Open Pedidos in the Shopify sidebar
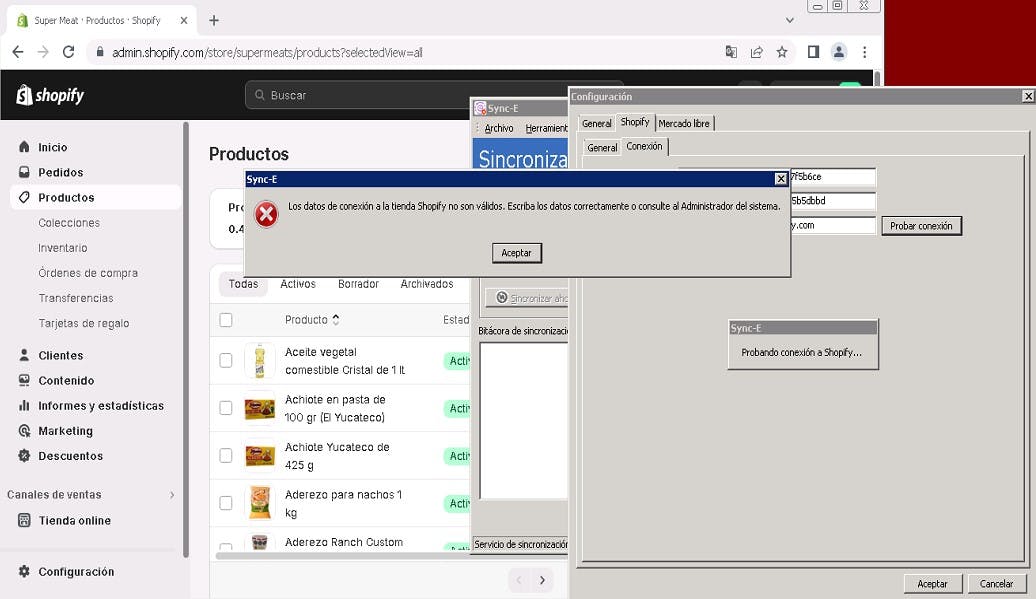This screenshot has width=1036, height=599. pos(60,172)
